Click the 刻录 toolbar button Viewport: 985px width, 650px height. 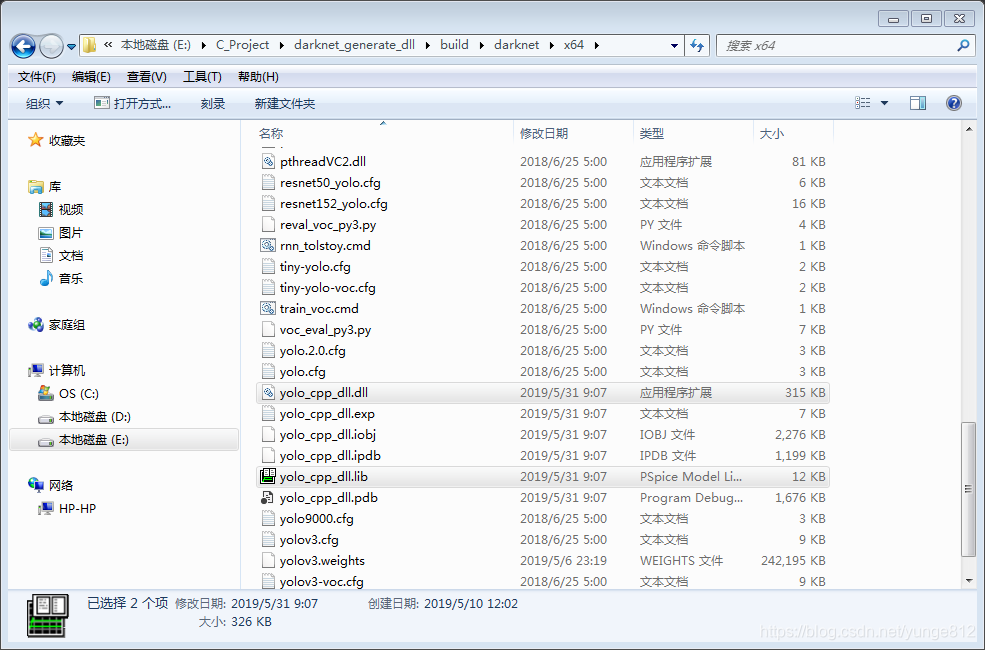click(213, 103)
